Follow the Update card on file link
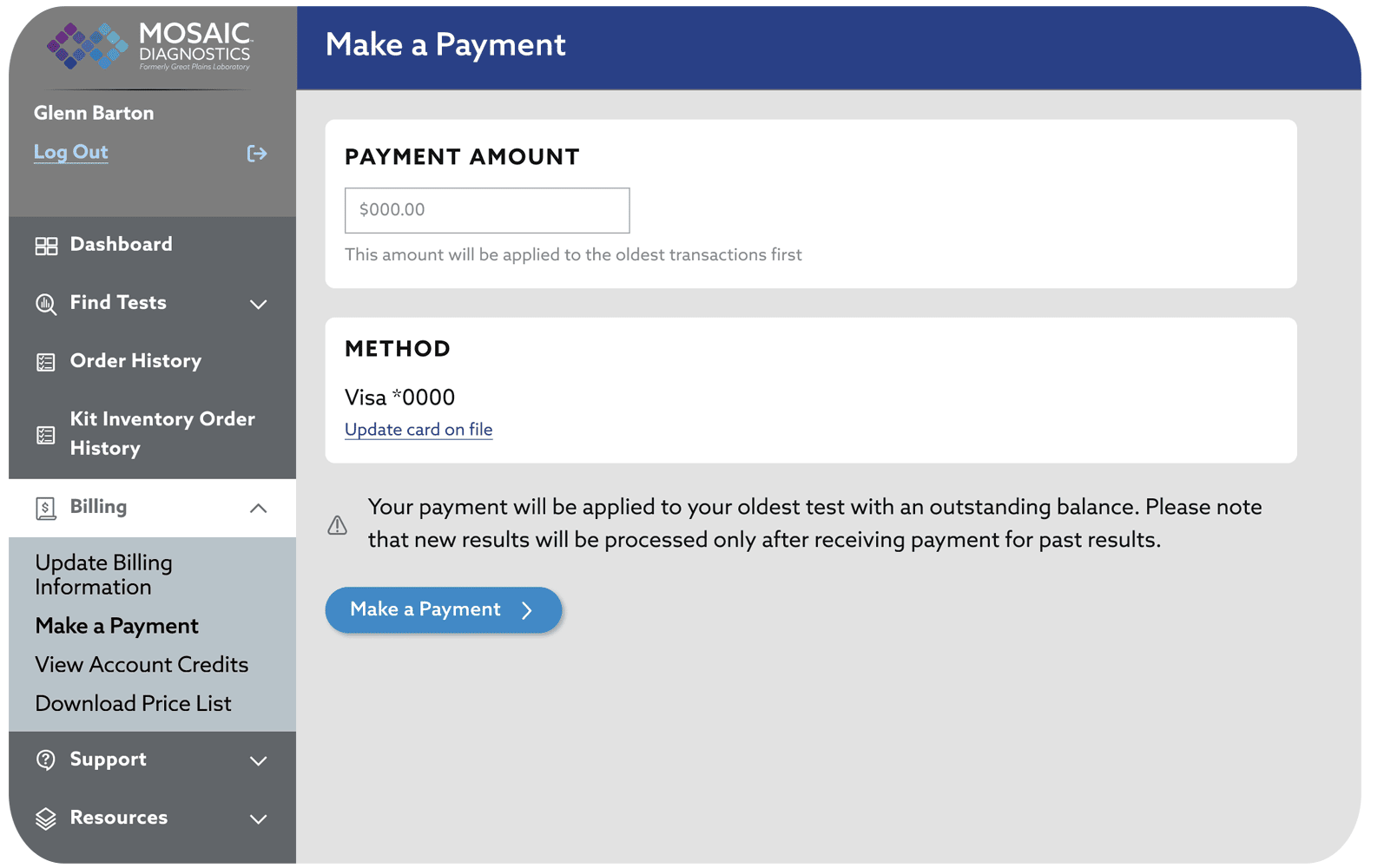The width and height of the screenshot is (1384, 868). click(x=418, y=430)
